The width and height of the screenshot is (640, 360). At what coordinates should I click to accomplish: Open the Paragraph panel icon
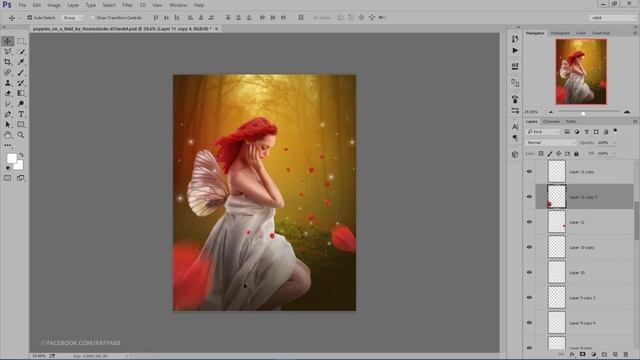(x=515, y=138)
